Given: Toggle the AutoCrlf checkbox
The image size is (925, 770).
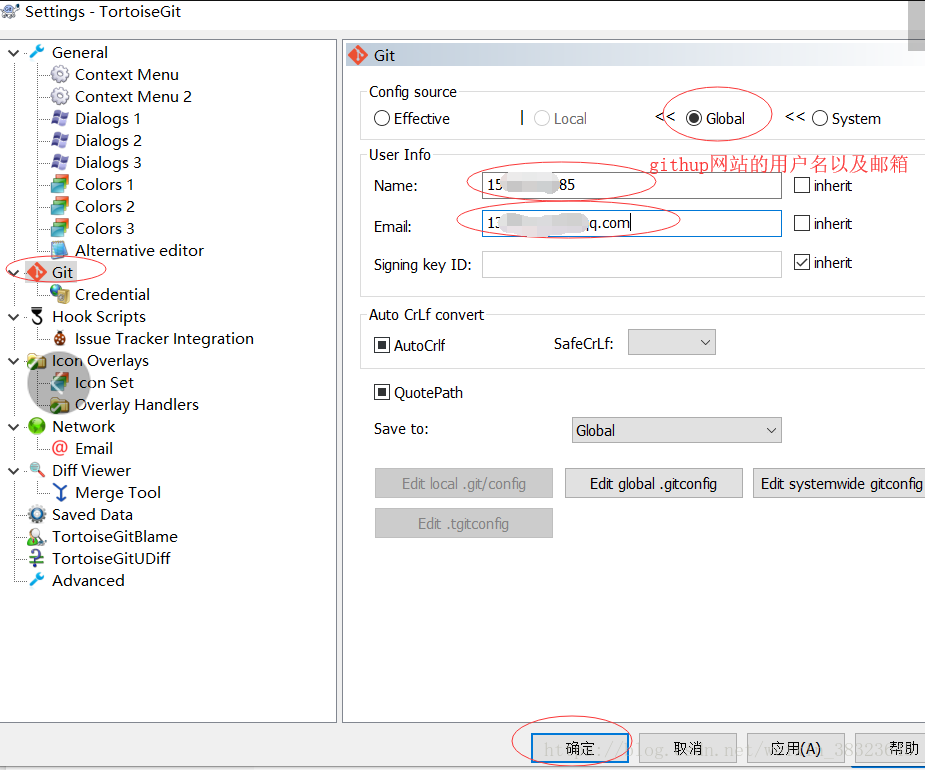Looking at the screenshot, I should (382, 345).
